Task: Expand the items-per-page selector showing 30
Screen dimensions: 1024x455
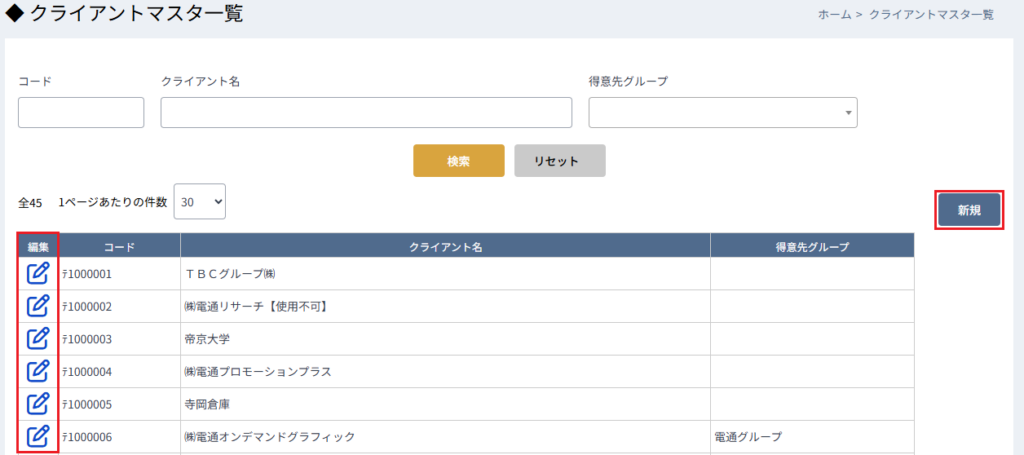Action: [200, 202]
